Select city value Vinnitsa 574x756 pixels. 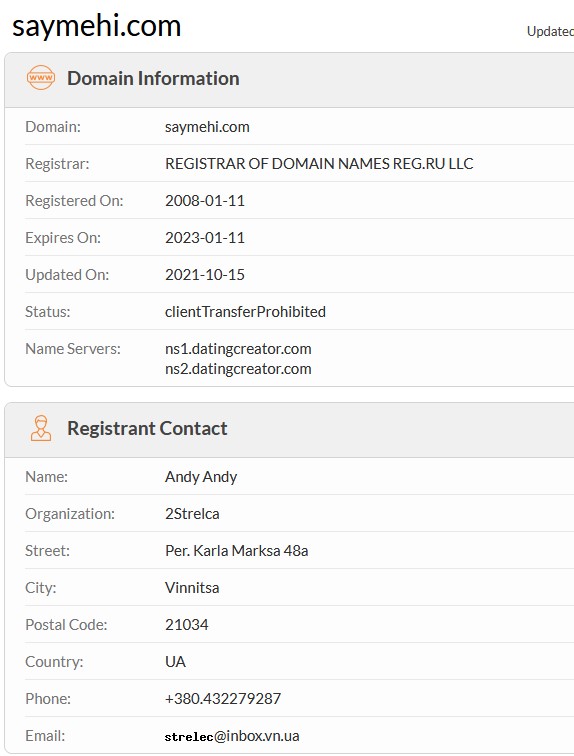(192, 588)
